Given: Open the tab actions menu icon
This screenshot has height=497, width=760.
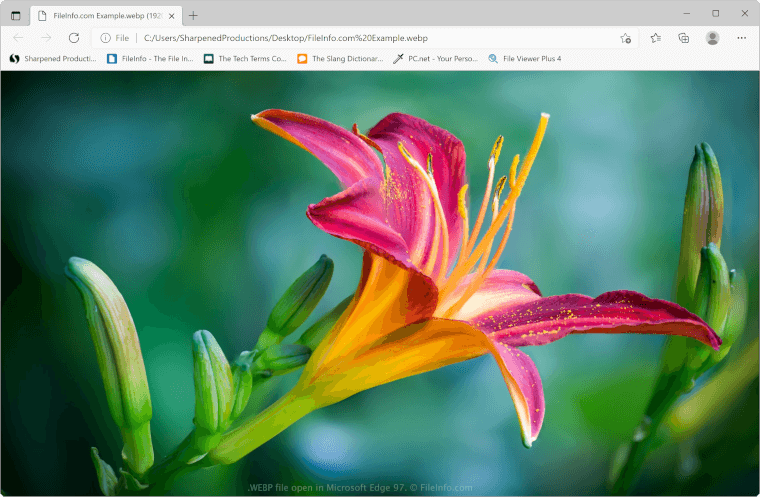Looking at the screenshot, I should click(x=15, y=15).
